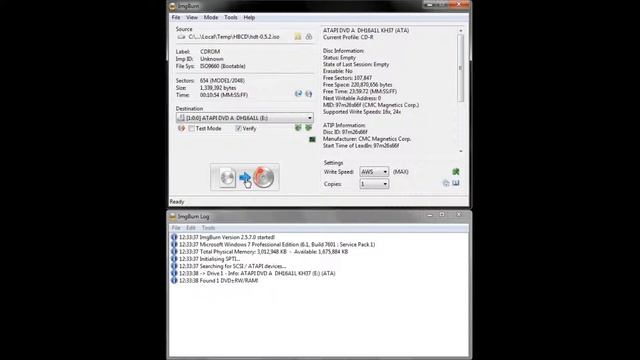Click the 'Drive 1 - Info: ATAPI DVD A' log row
640x360 pixels.
point(257,273)
